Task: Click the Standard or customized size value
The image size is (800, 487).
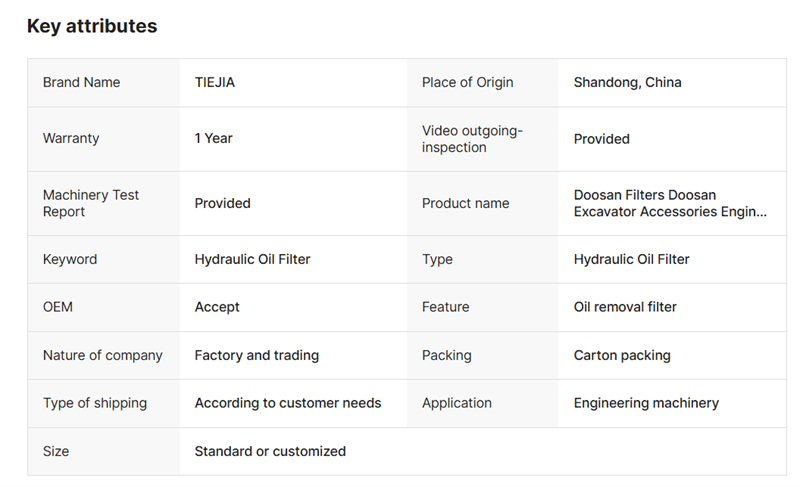Action: click(x=270, y=451)
